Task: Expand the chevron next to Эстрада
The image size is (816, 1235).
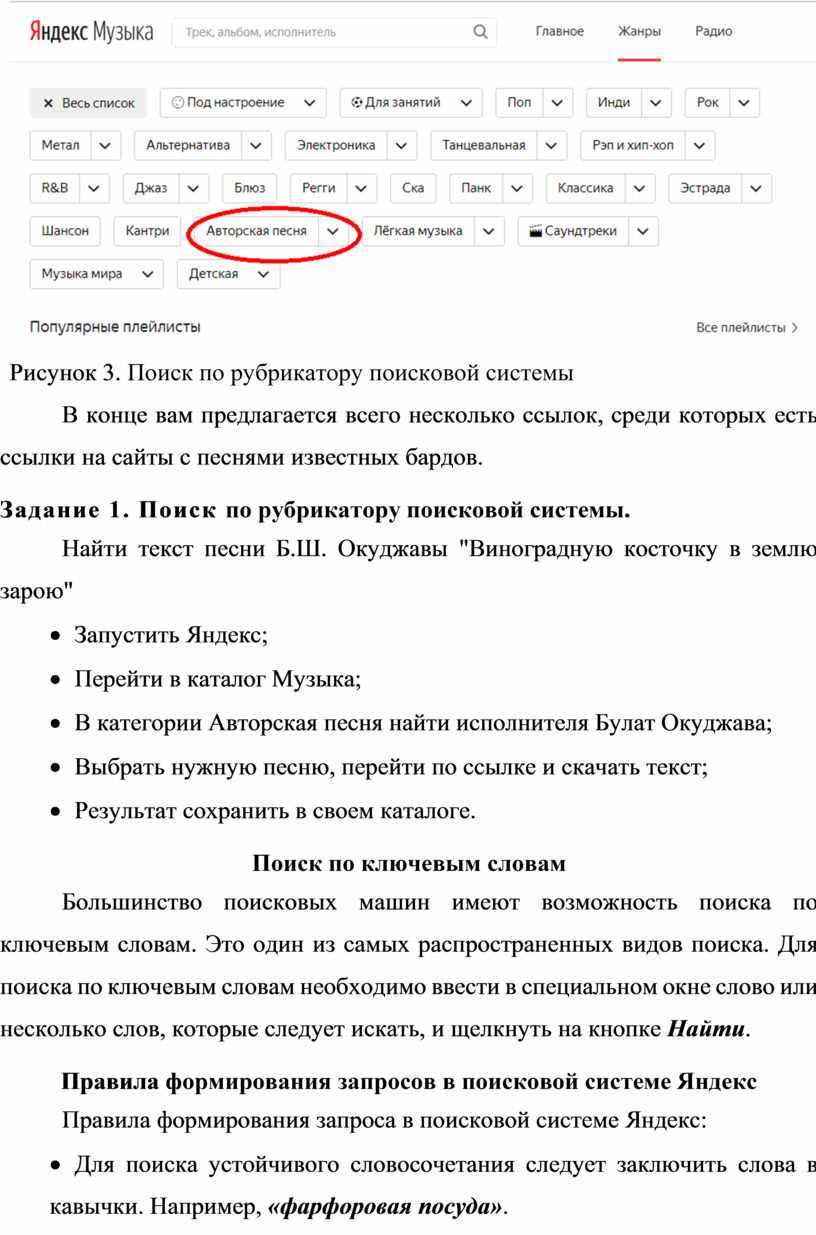Action: 757,188
